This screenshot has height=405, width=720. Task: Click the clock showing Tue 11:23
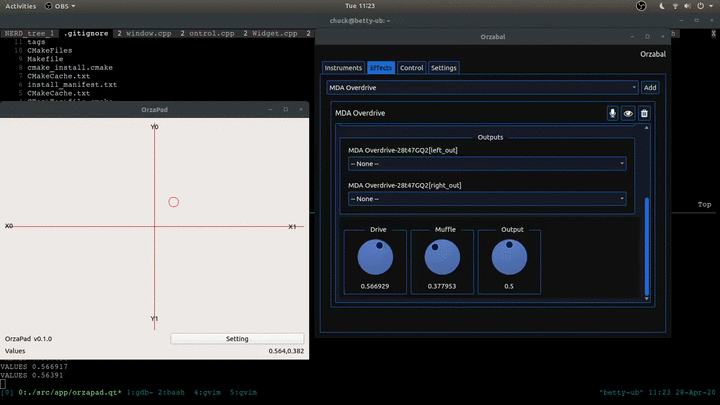tap(360, 6)
